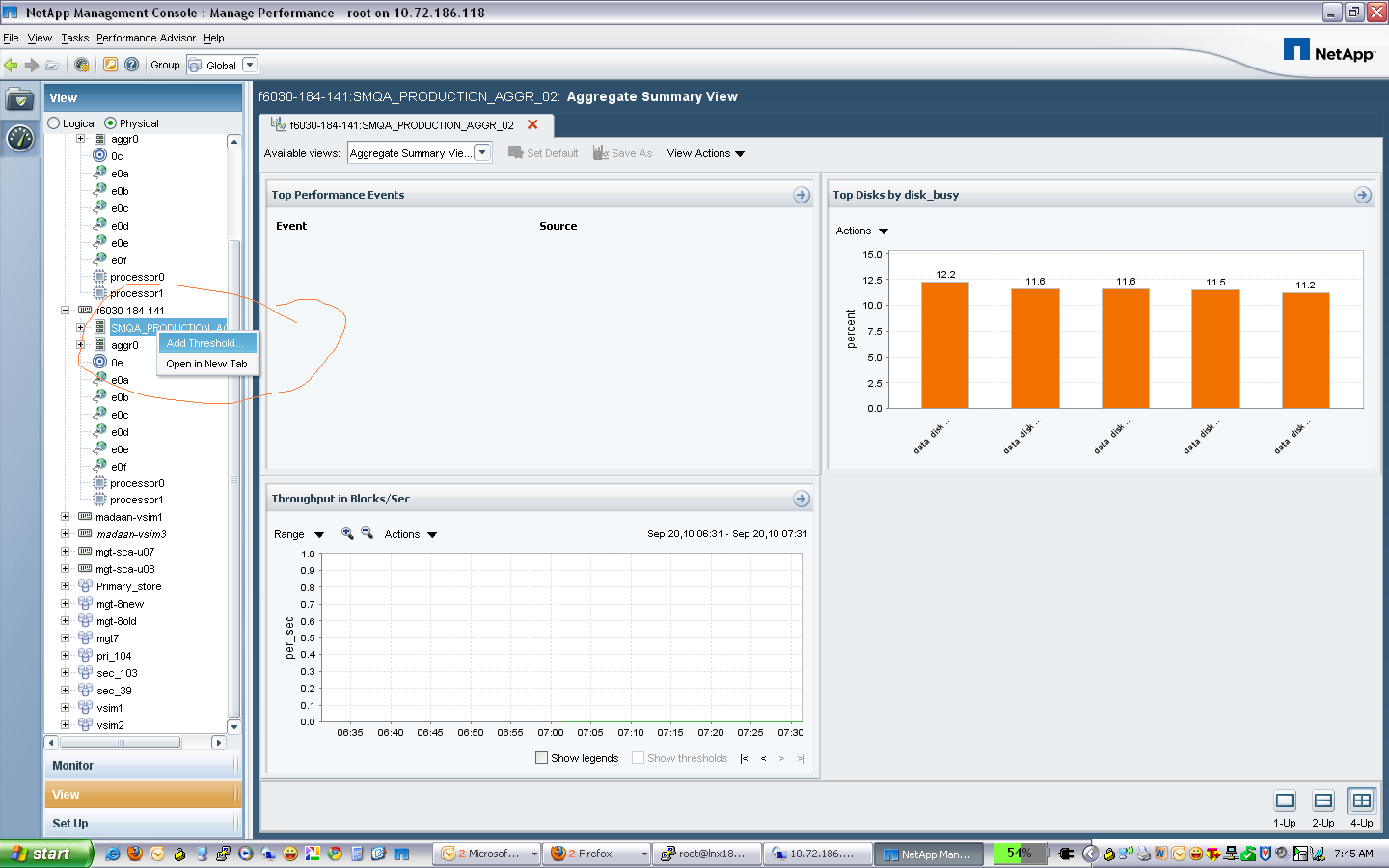Select the Physical radio button
The height and width of the screenshot is (868, 1389).
coord(111,123)
